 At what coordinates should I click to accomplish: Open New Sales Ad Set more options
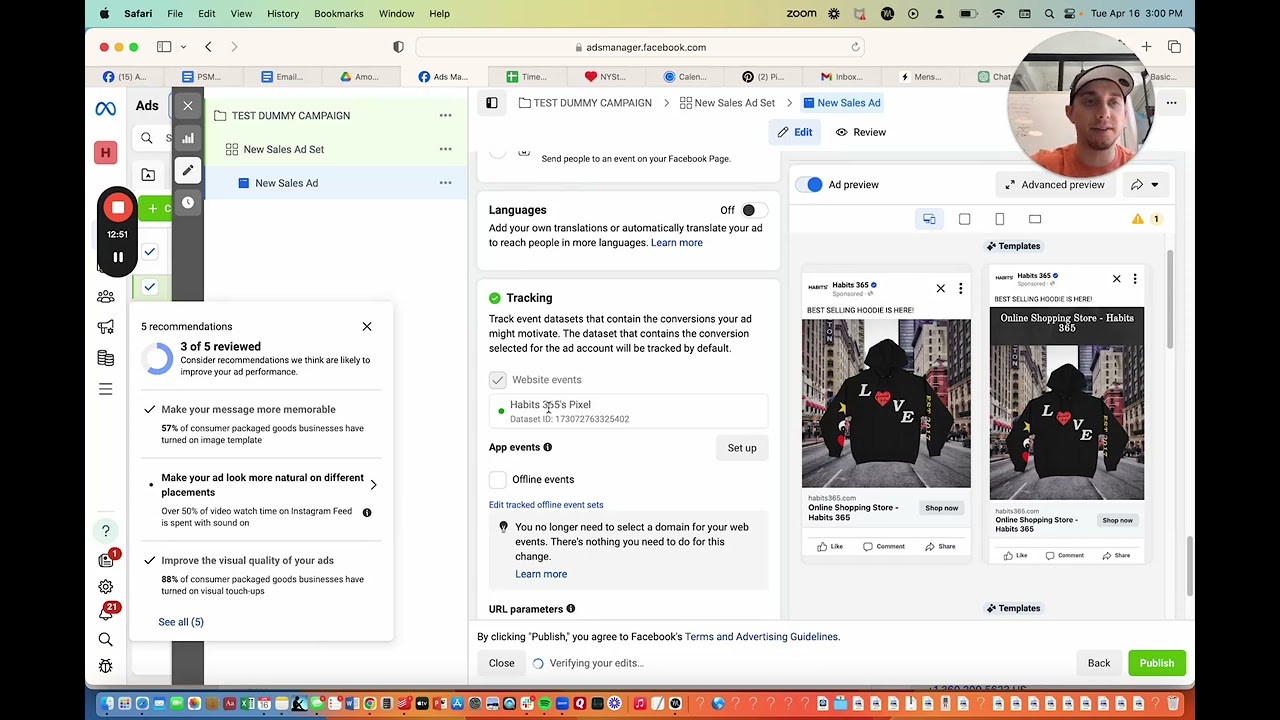click(x=445, y=149)
